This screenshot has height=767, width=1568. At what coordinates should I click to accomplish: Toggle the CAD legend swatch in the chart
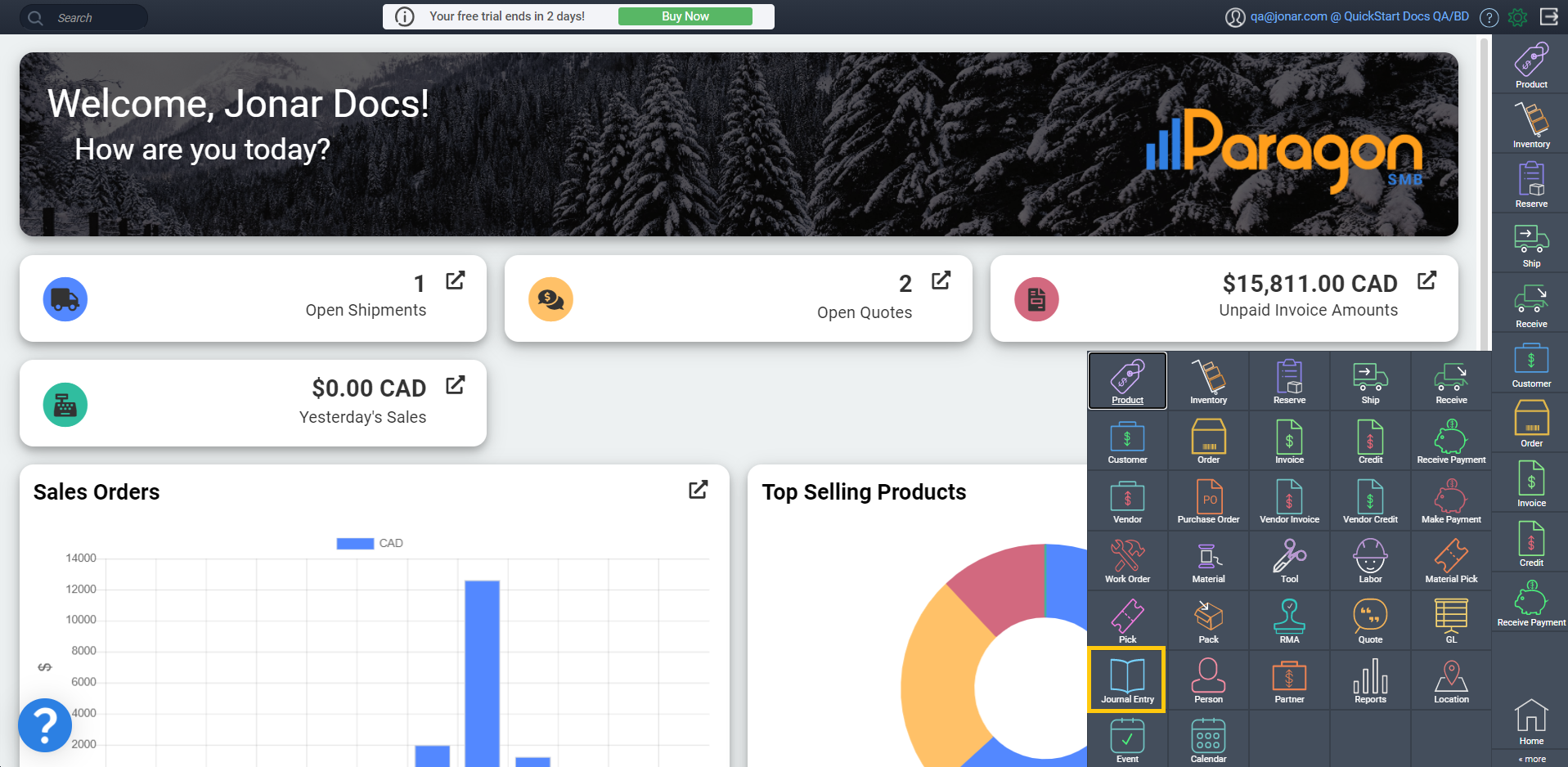pos(355,544)
